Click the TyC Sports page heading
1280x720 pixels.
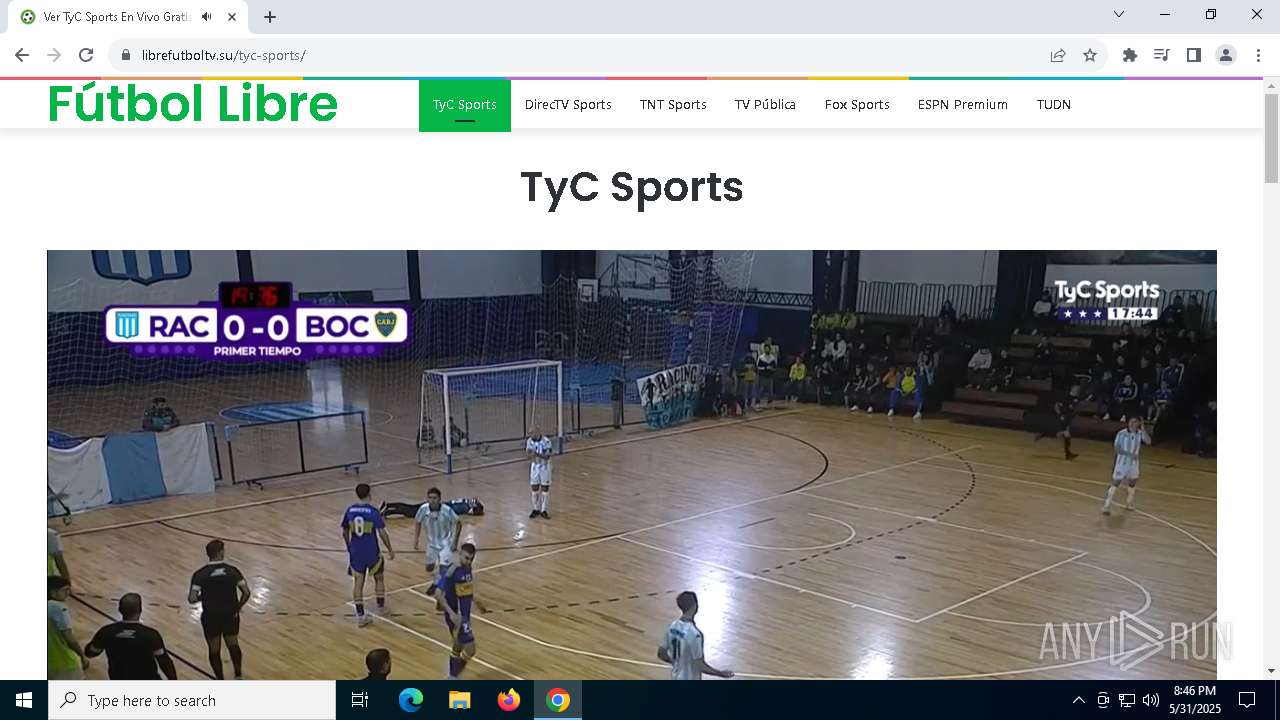632,187
